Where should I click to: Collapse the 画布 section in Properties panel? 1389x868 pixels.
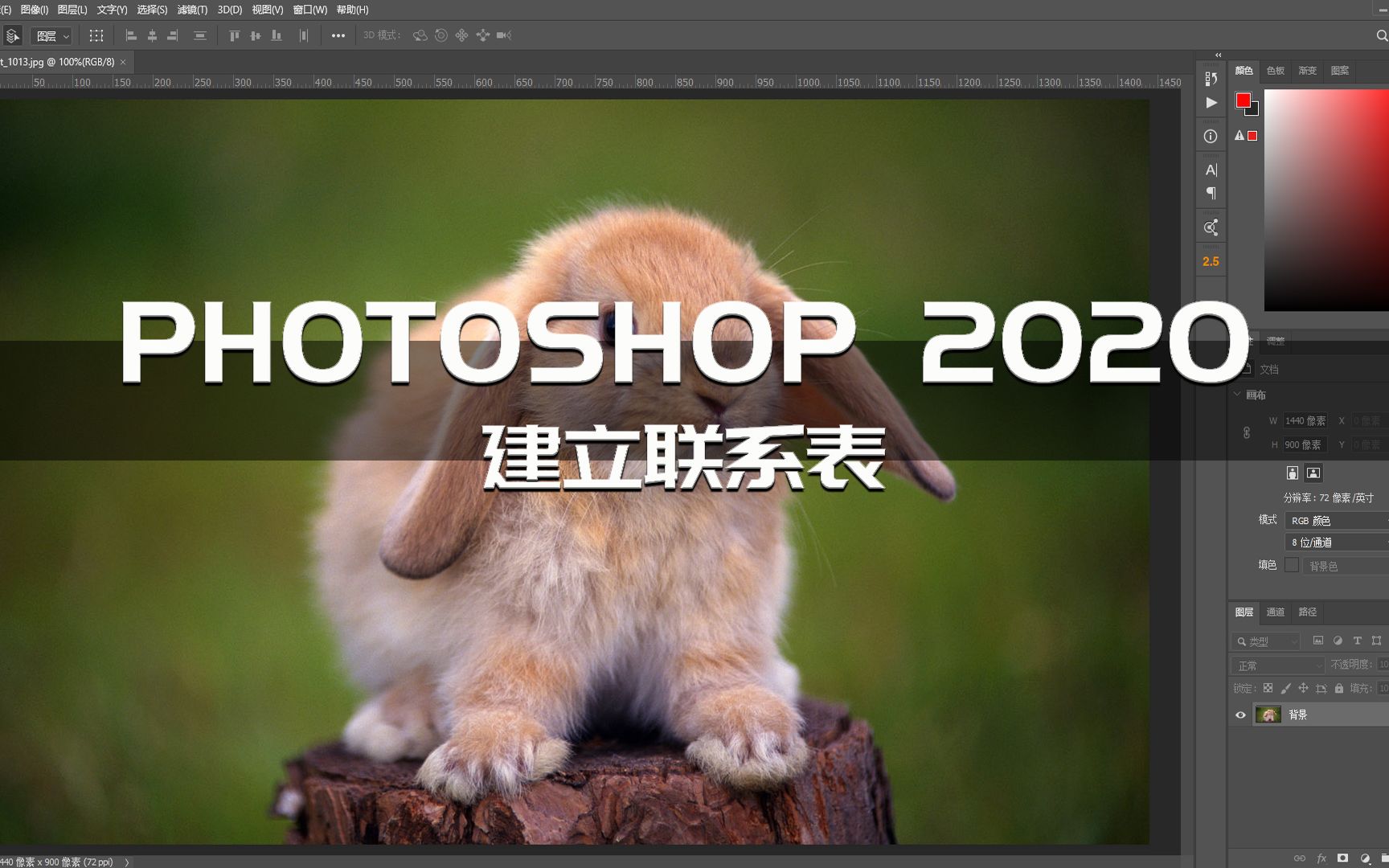pos(1237,395)
